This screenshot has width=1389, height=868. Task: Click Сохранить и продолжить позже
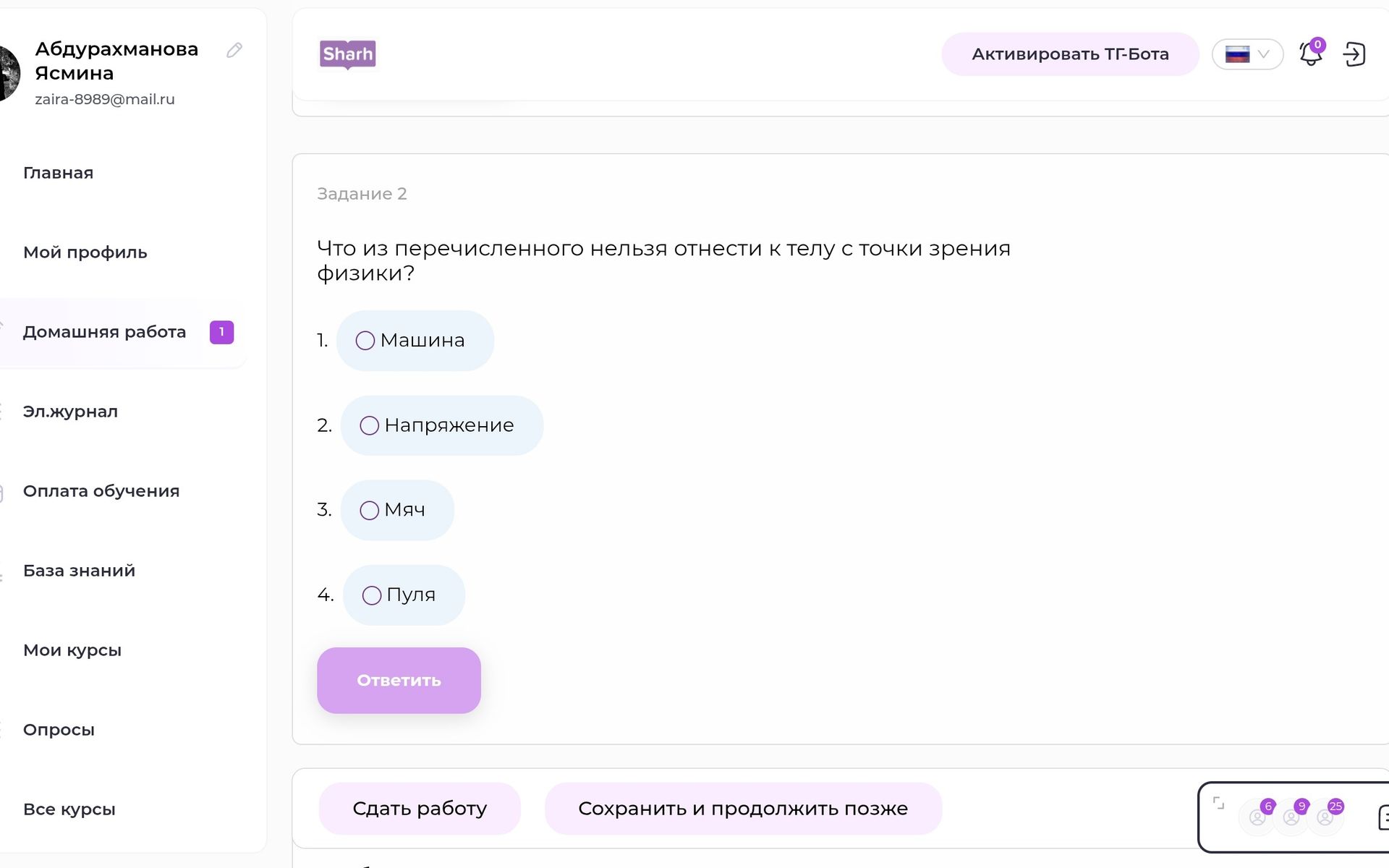[x=743, y=809]
